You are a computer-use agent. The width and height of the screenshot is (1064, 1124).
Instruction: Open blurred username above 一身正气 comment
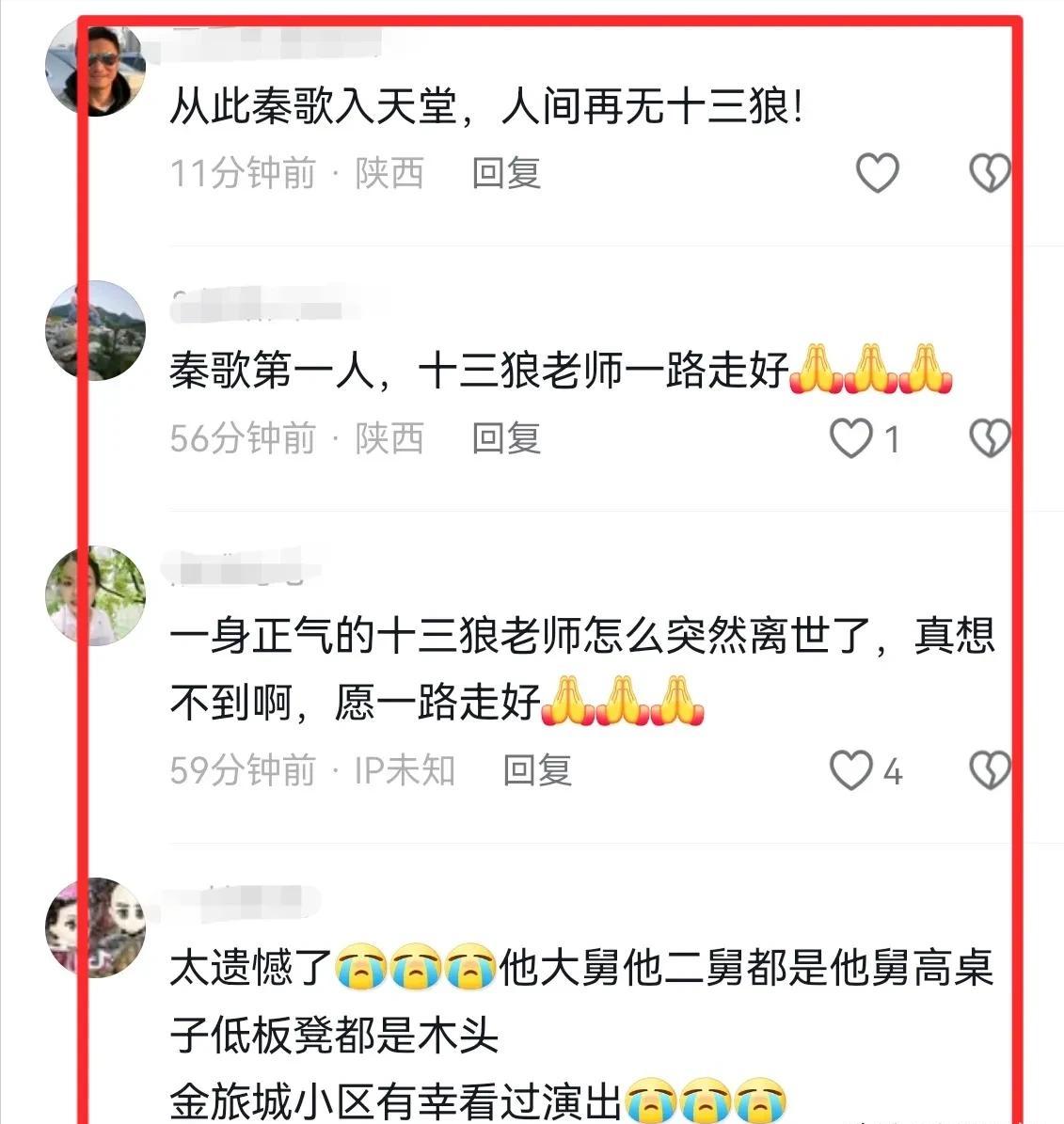coord(240,567)
